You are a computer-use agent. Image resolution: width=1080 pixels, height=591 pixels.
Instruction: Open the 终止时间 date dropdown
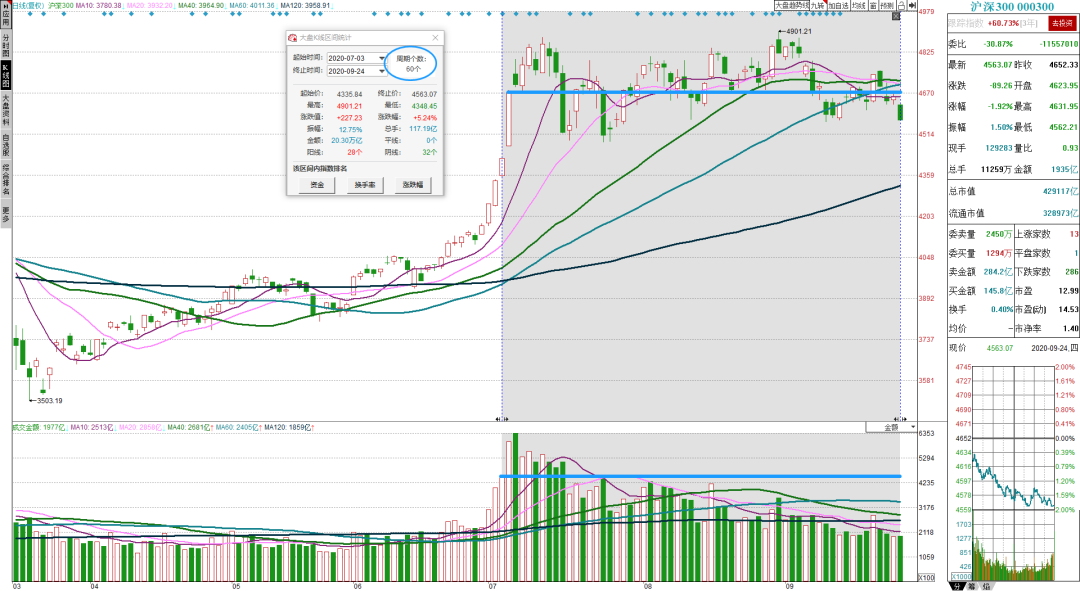382,71
